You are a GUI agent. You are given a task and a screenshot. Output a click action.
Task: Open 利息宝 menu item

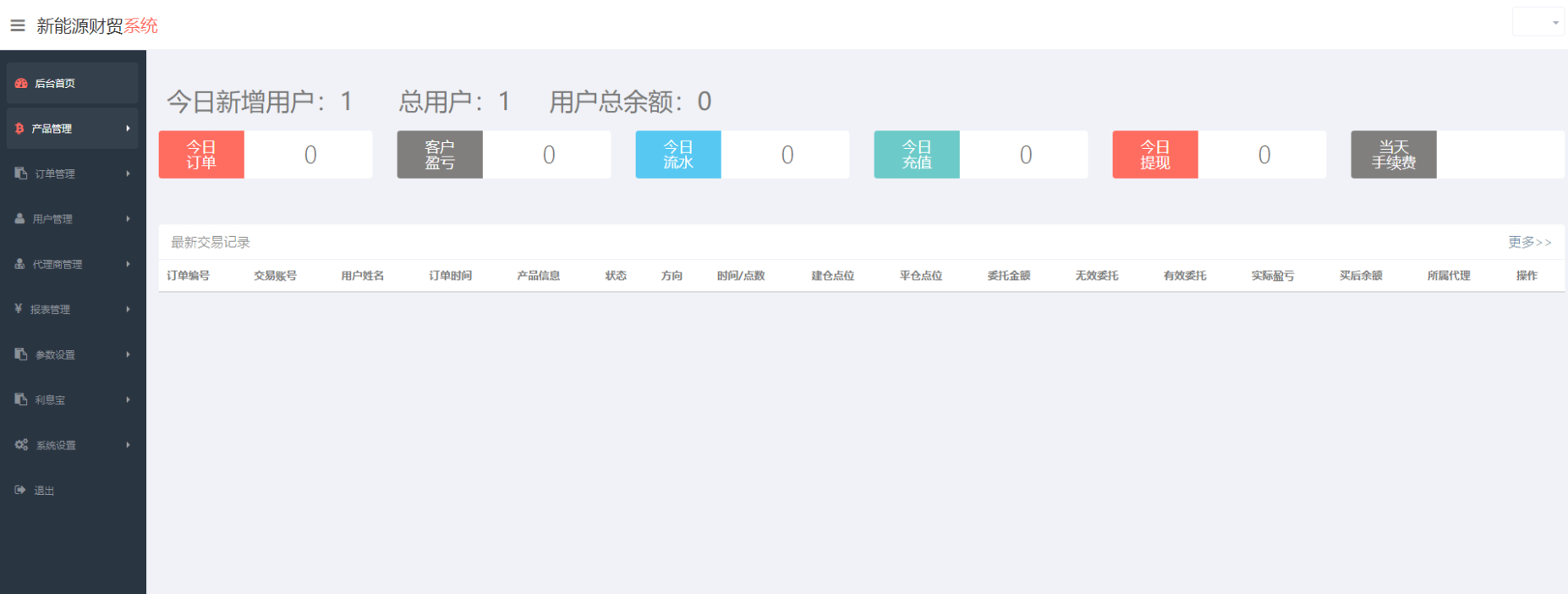click(73, 399)
